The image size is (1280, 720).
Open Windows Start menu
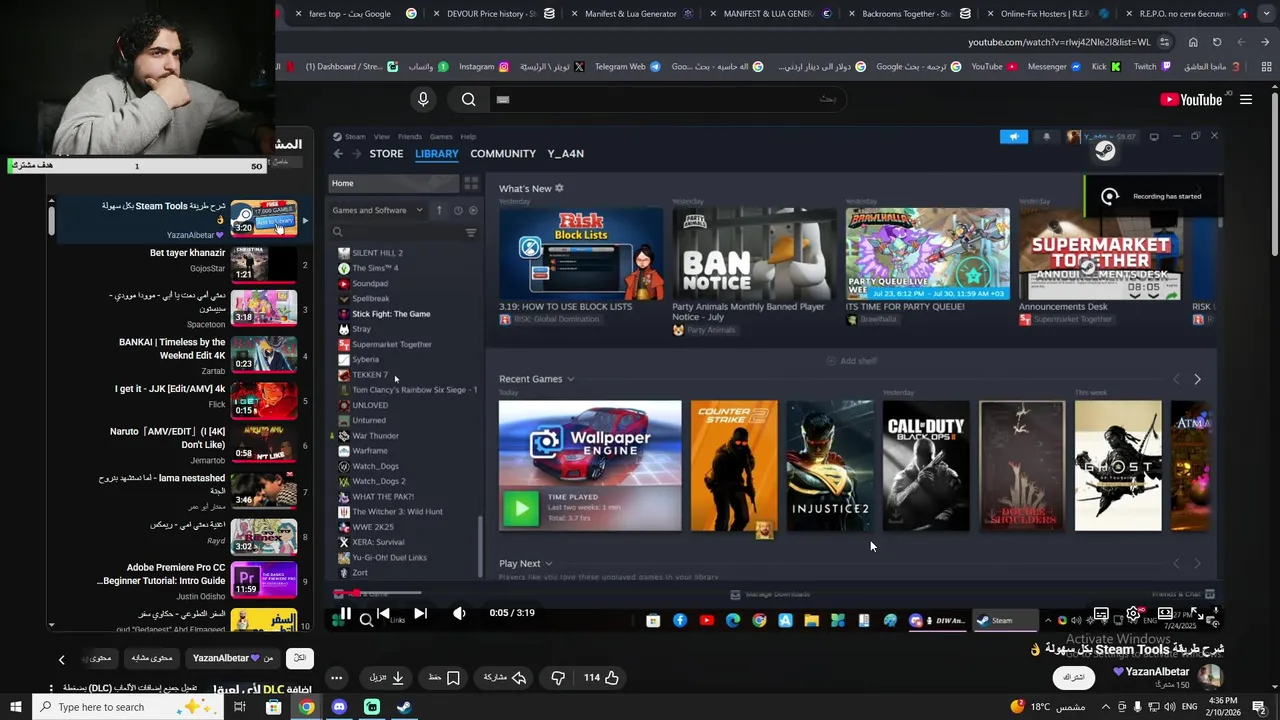[16, 707]
